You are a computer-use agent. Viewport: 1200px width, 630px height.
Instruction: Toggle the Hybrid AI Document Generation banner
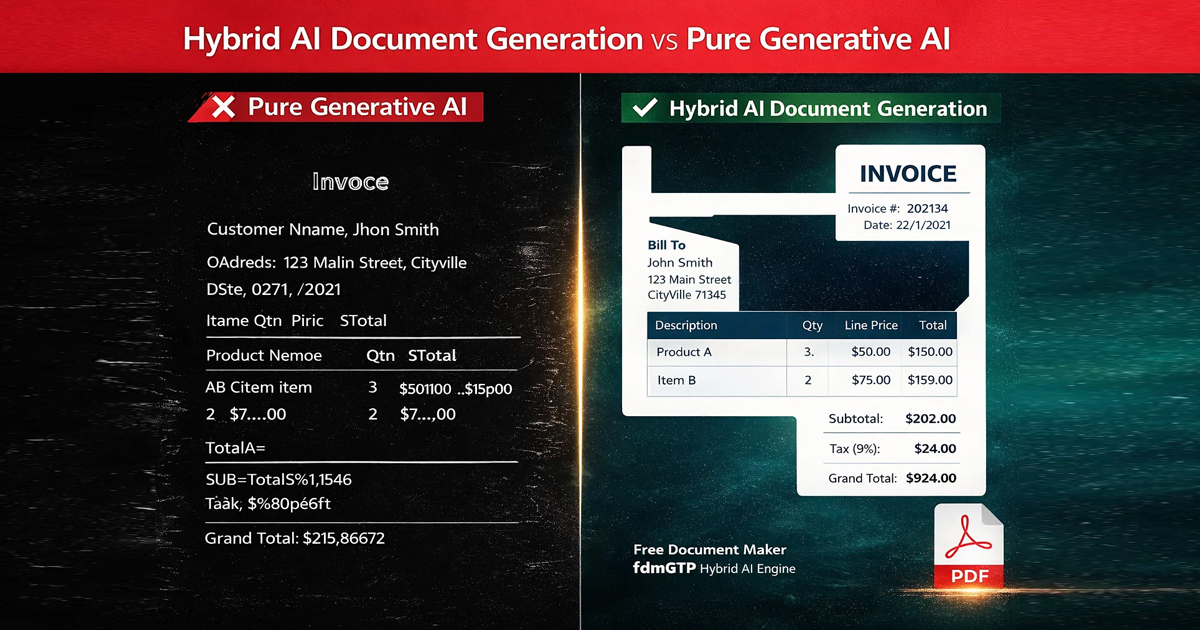[810, 108]
